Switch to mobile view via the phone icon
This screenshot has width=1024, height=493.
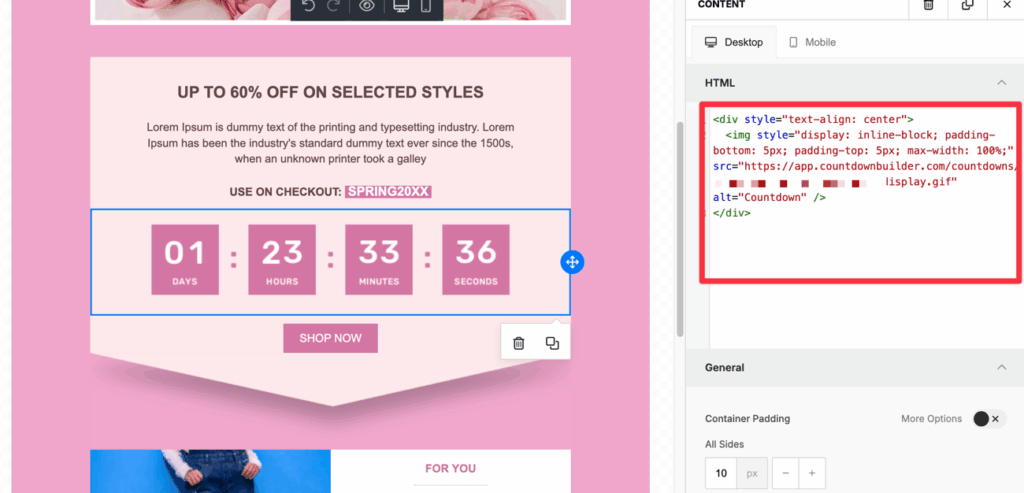pos(426,6)
